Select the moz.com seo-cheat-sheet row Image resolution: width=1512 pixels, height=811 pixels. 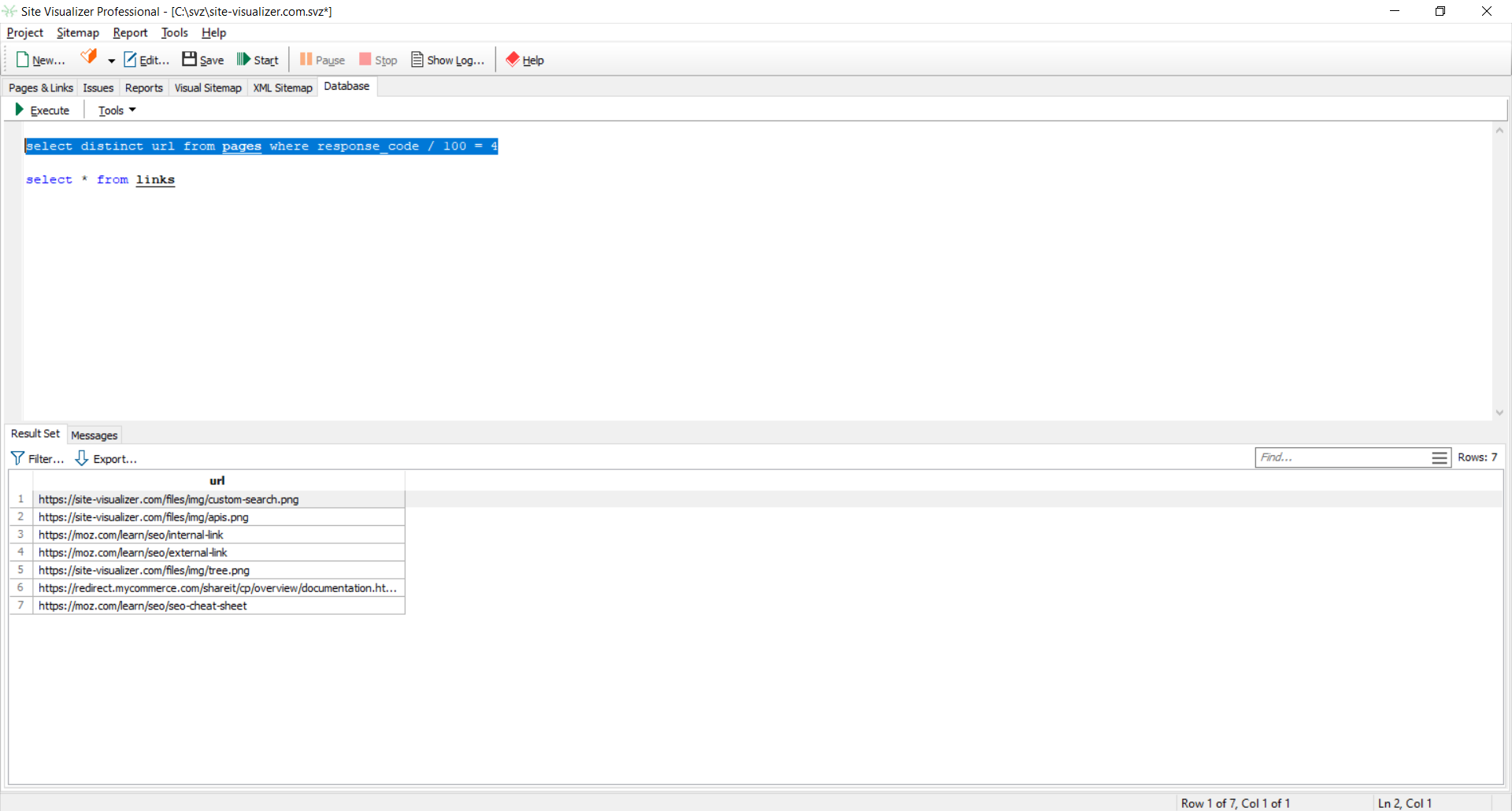[143, 605]
